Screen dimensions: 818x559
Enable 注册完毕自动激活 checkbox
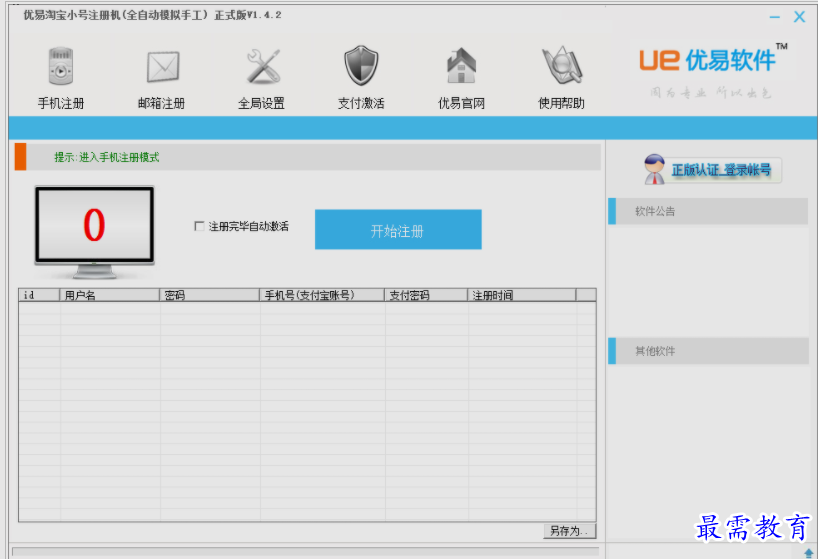click(199, 226)
